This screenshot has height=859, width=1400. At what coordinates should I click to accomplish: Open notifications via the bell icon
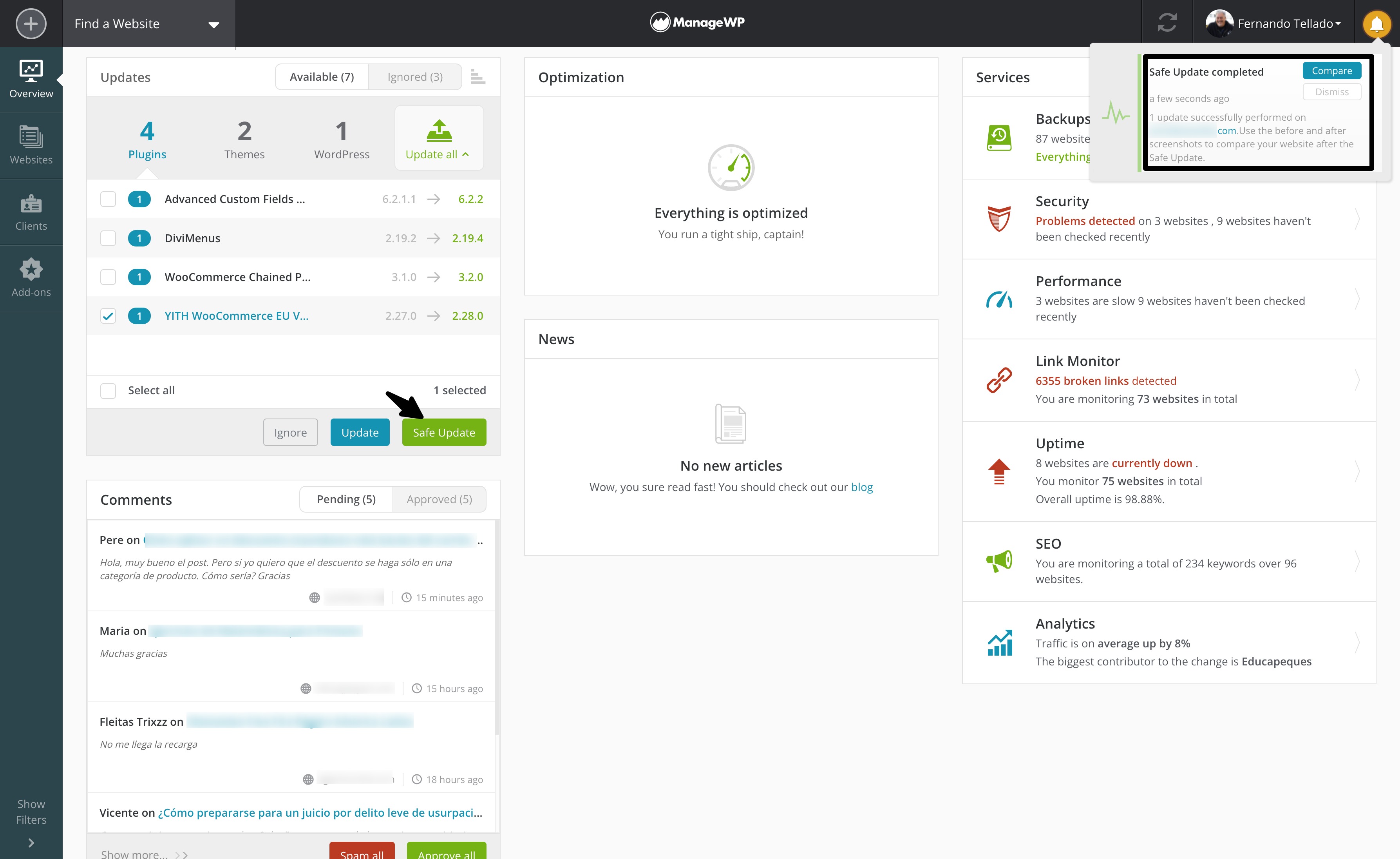[x=1376, y=23]
